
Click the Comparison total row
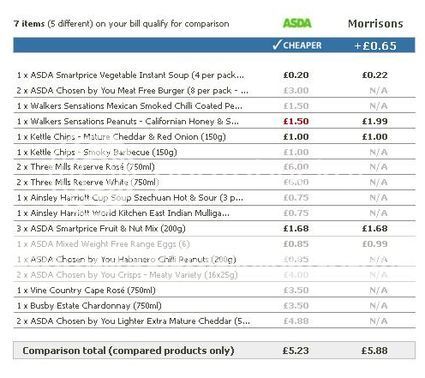click(214, 351)
